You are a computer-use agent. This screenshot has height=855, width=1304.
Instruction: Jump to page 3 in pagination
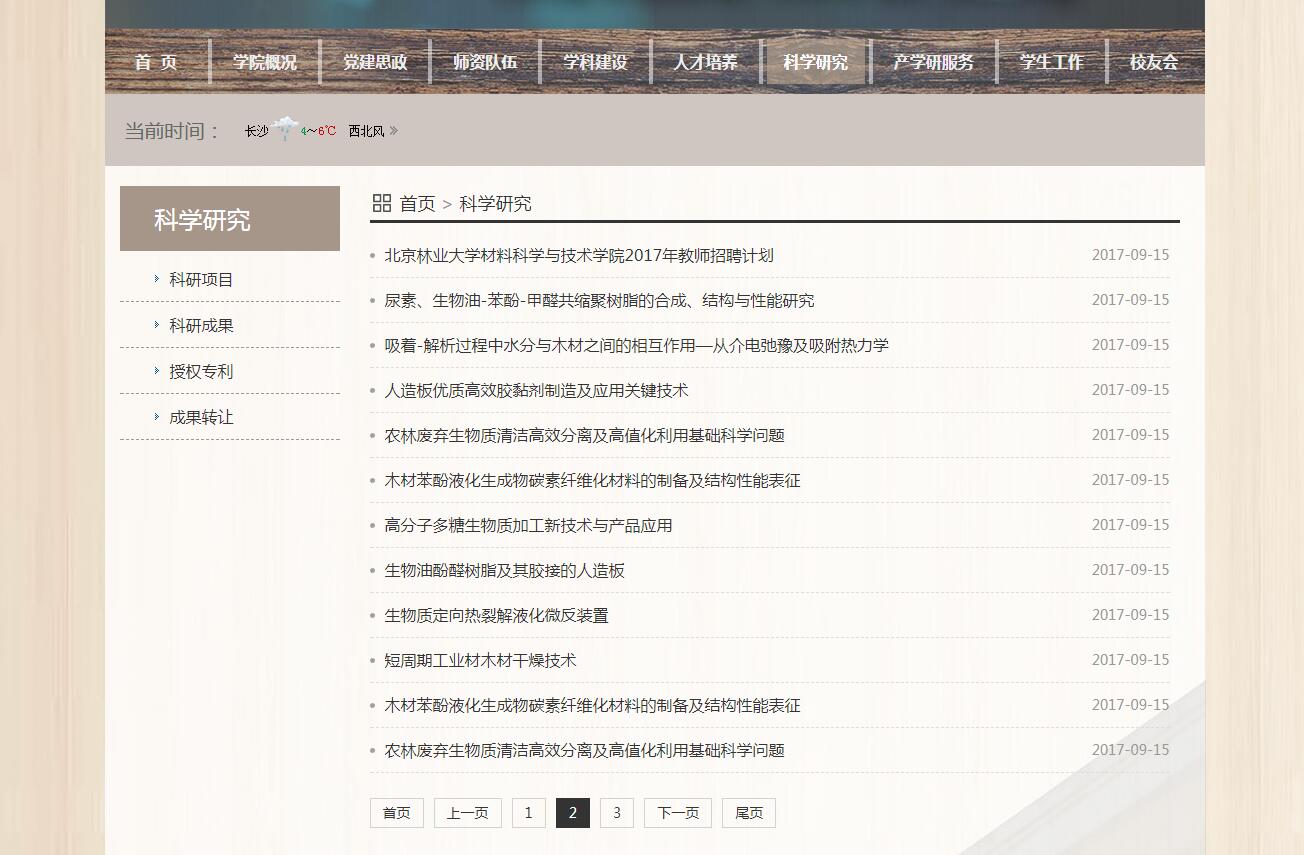(617, 813)
